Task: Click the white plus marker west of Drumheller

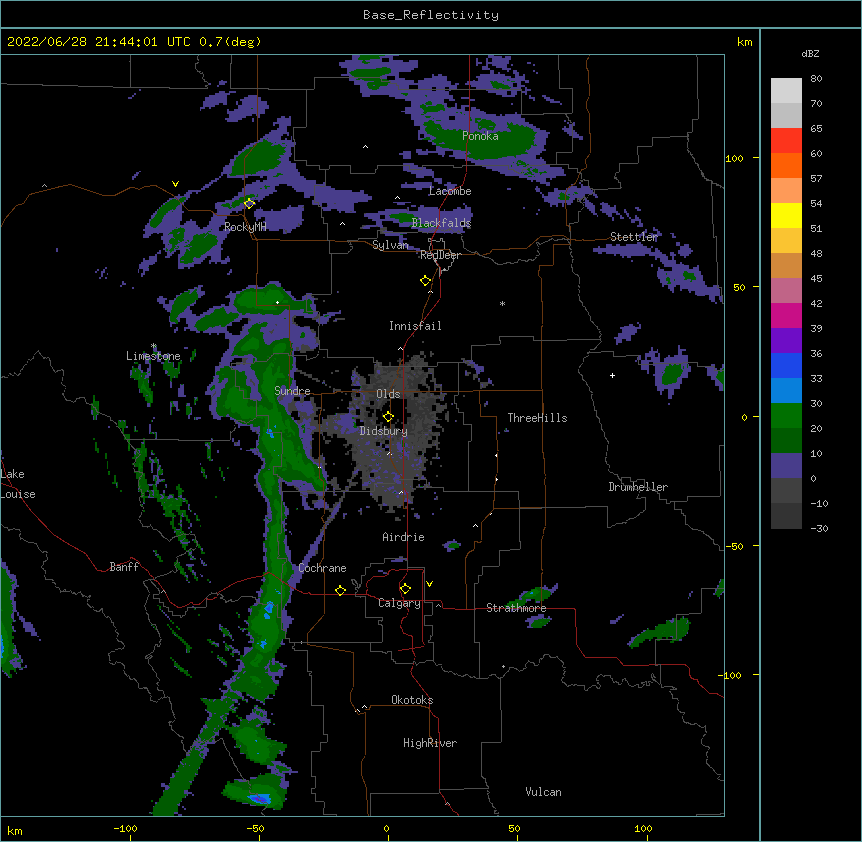Action: [x=612, y=375]
